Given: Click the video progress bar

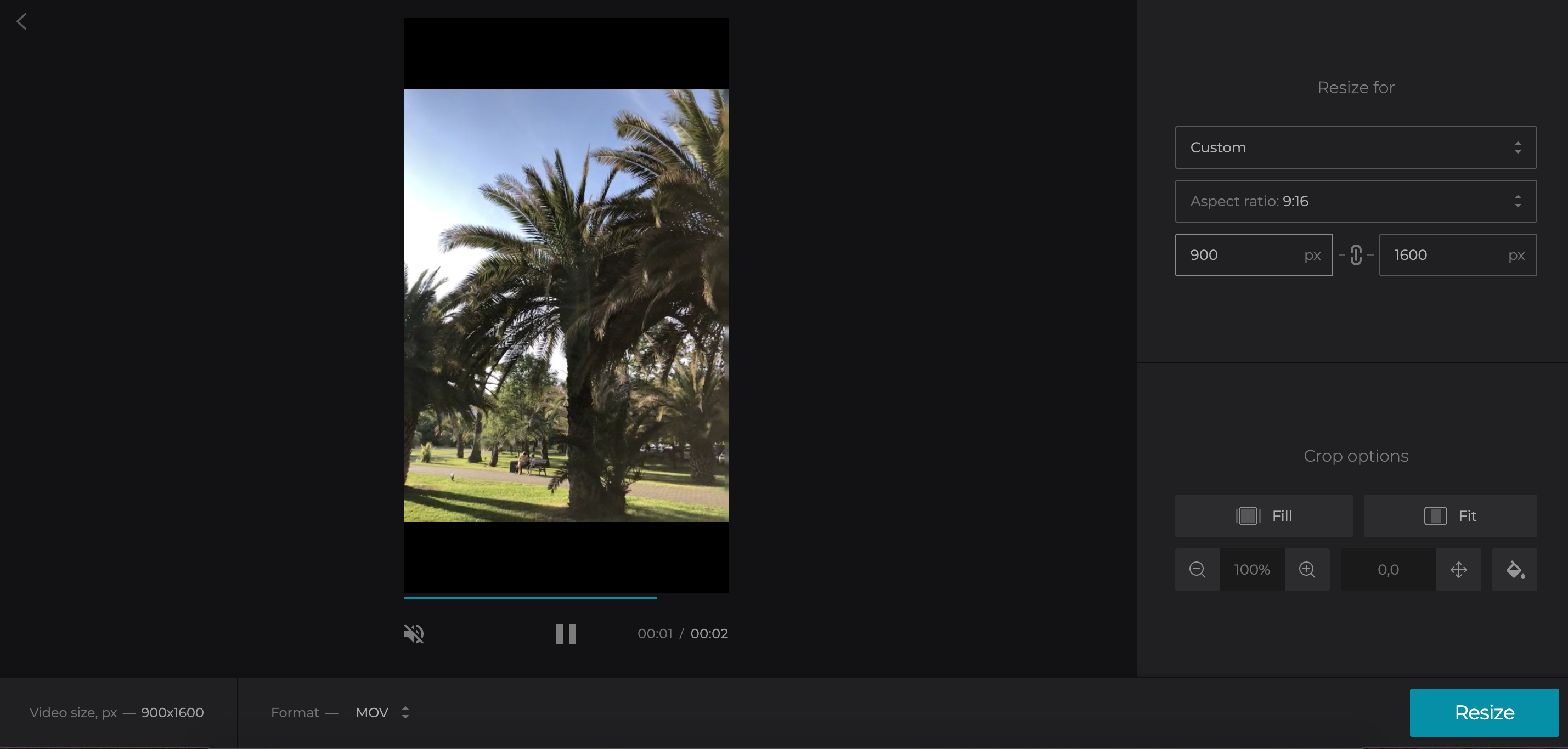Looking at the screenshot, I should pos(566,598).
